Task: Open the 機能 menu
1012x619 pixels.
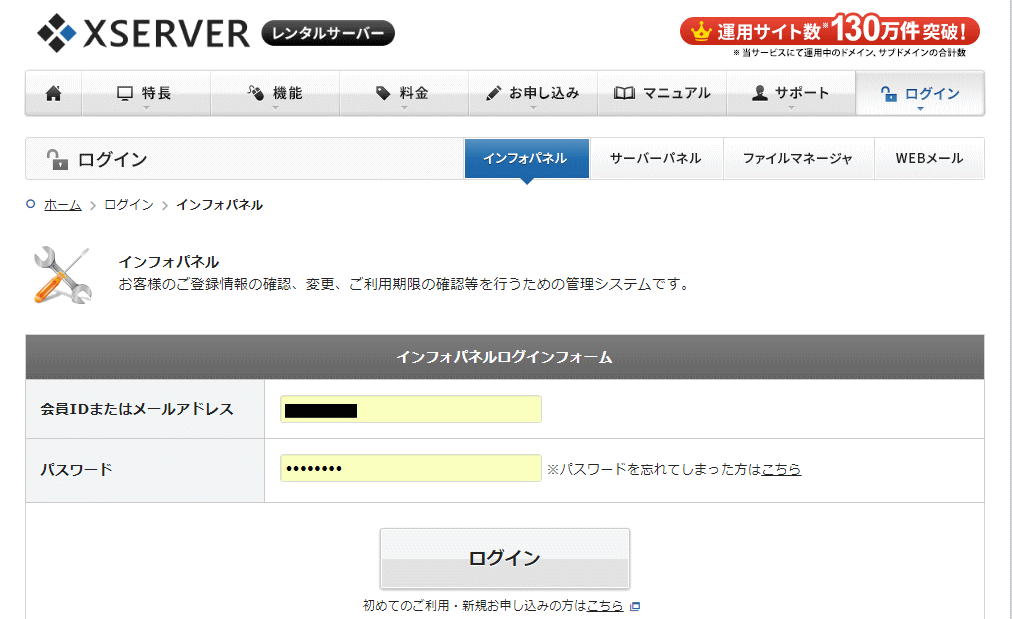Action: coord(275,94)
